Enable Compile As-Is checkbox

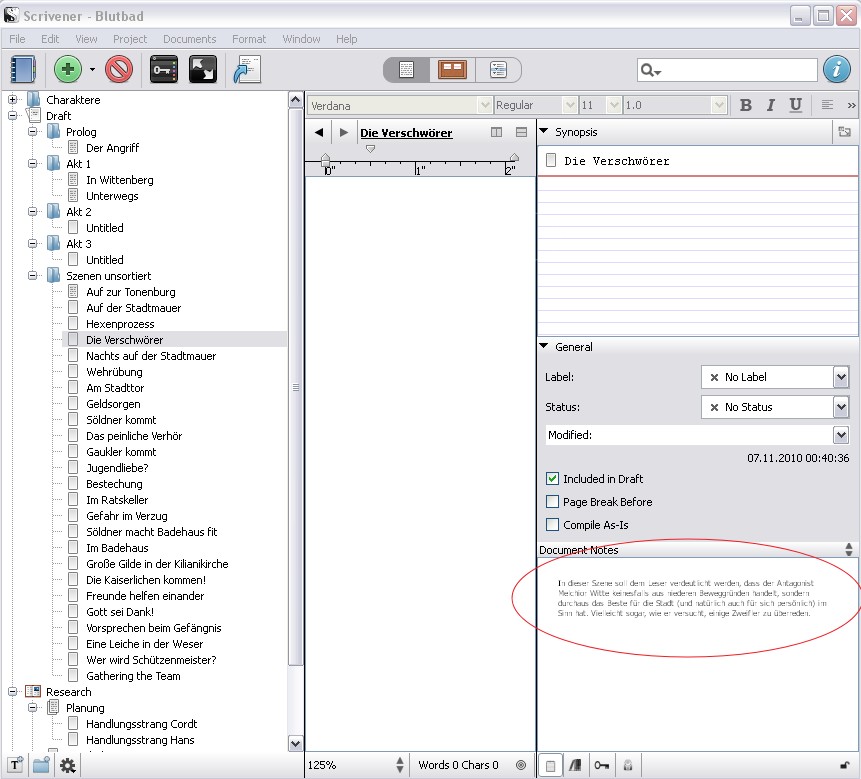(x=552, y=525)
